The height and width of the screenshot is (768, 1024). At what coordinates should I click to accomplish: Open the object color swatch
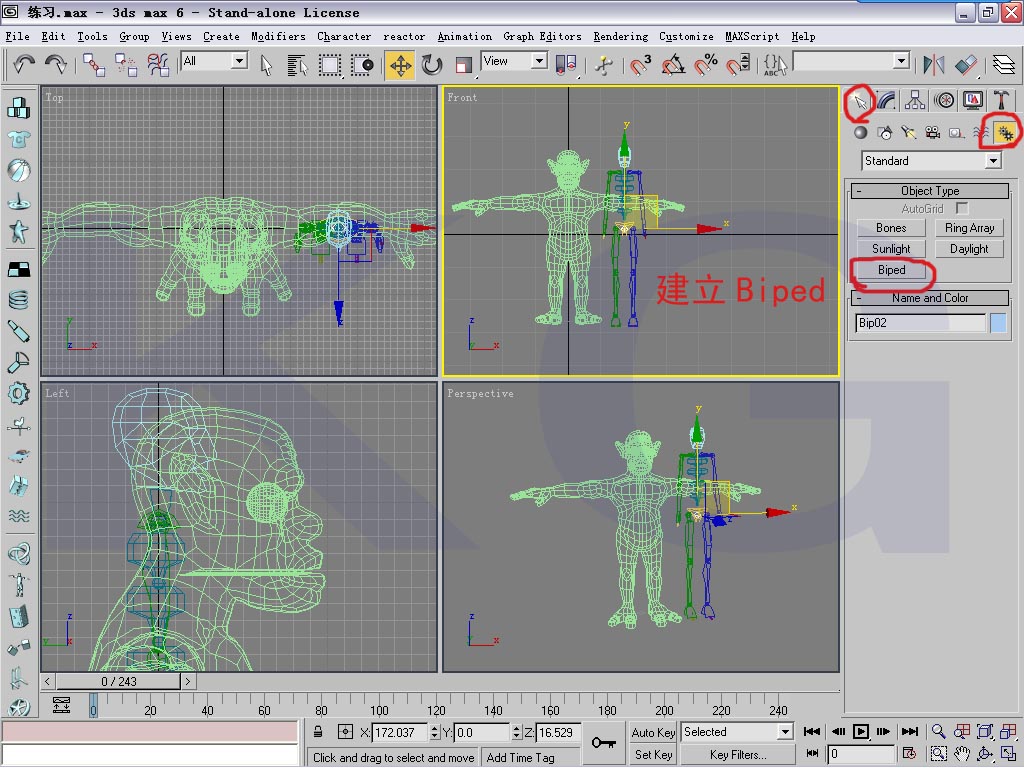click(999, 323)
